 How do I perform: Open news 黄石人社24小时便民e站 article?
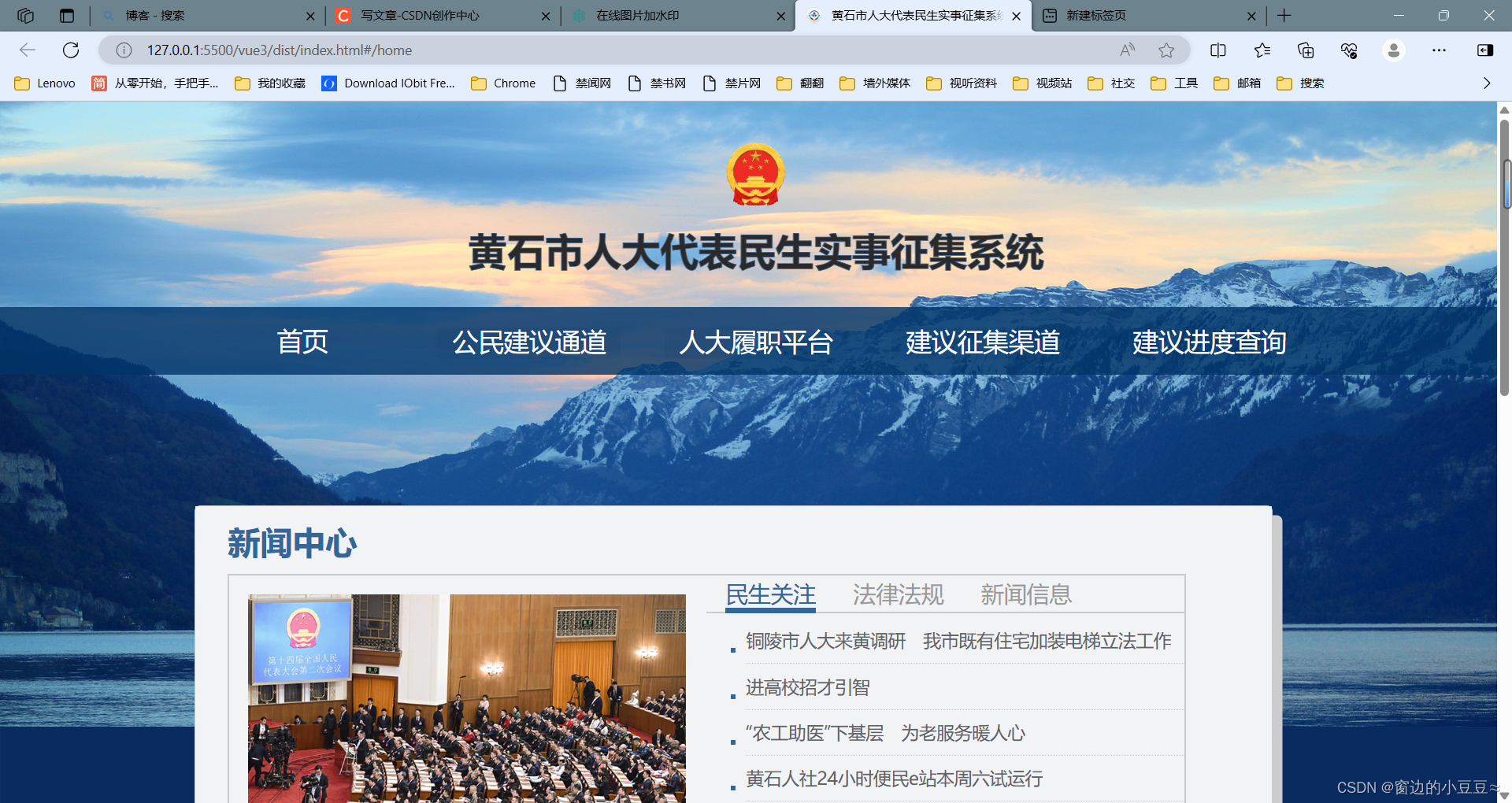pos(894,779)
